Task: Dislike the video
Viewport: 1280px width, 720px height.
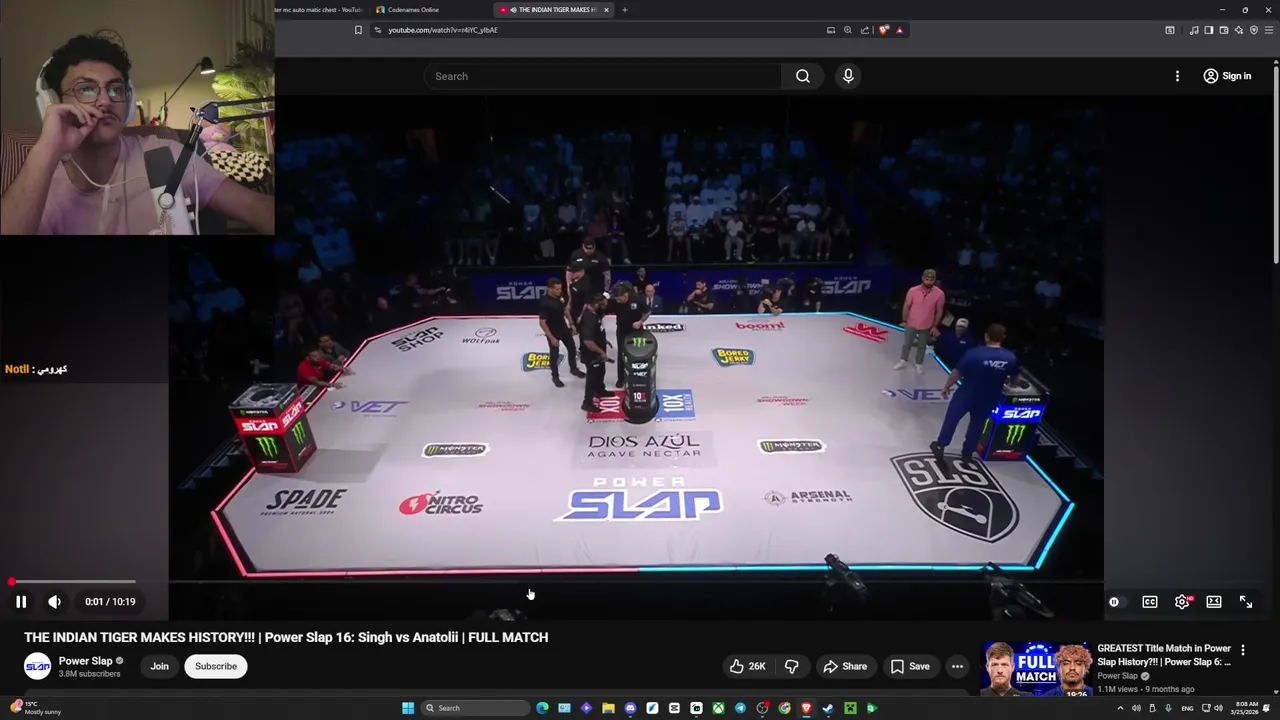Action: pos(791,666)
